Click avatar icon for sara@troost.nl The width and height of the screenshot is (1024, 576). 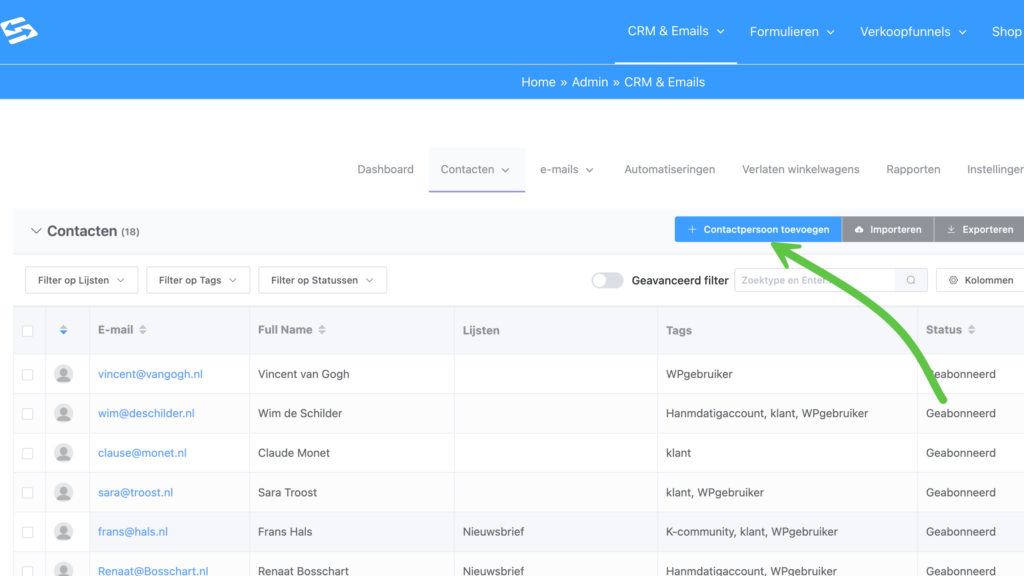click(x=64, y=492)
